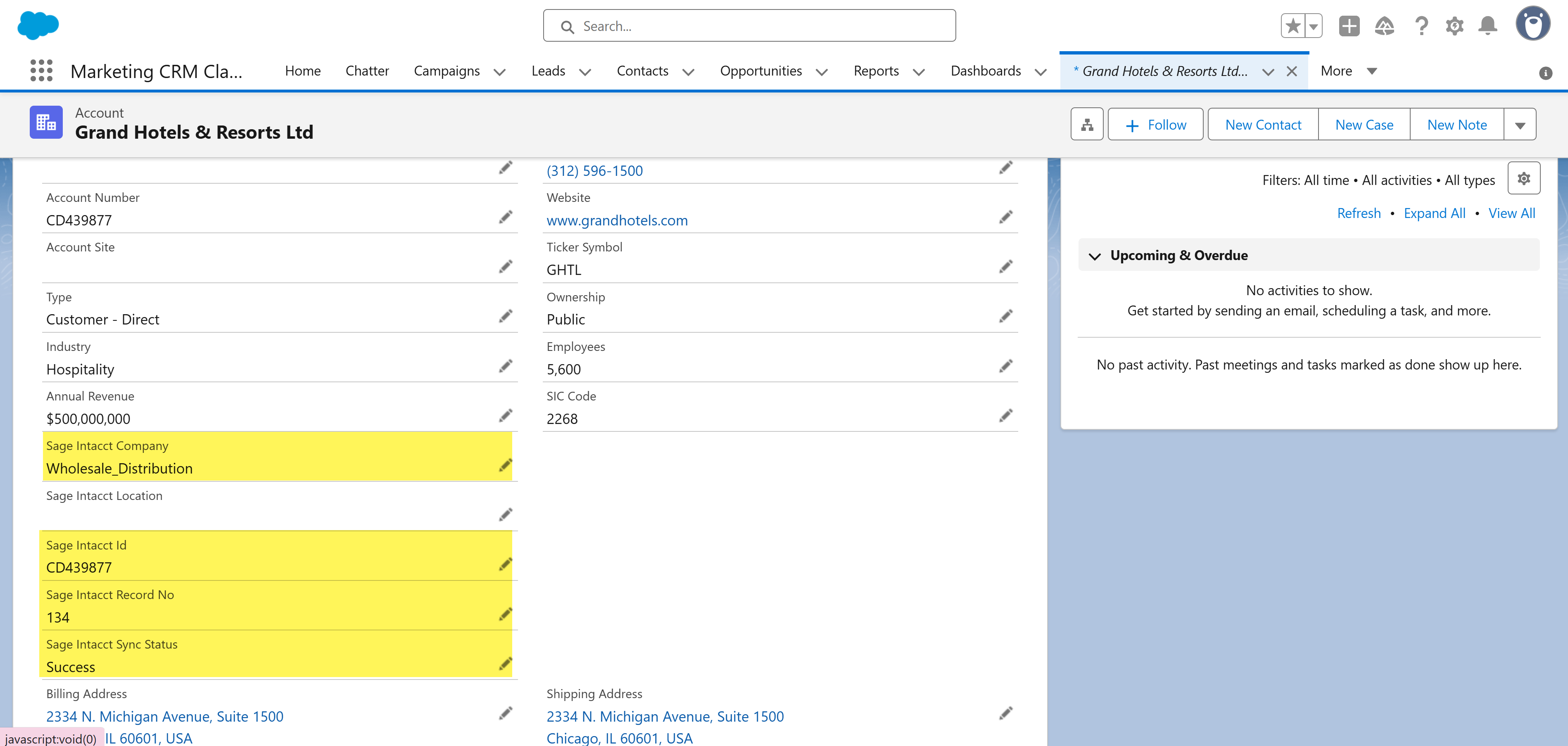
Task: Open the Campaigns tab
Action: 446,71
